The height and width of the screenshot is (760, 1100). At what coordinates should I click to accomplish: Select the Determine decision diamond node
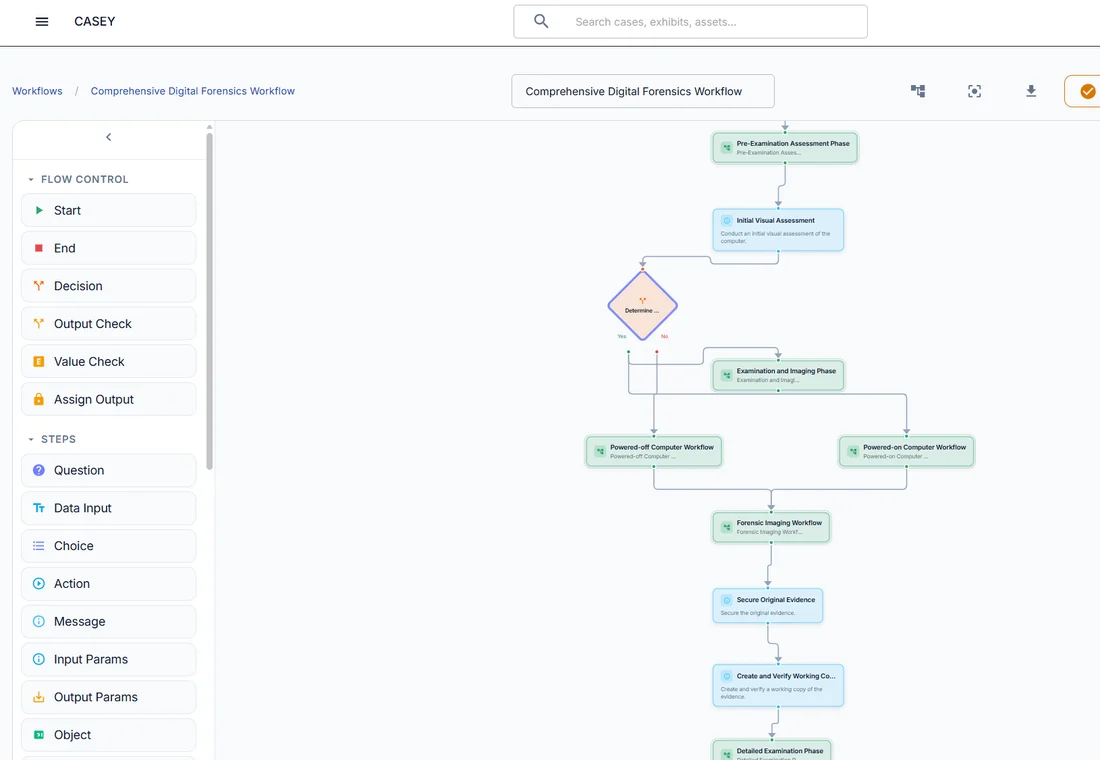click(x=643, y=306)
